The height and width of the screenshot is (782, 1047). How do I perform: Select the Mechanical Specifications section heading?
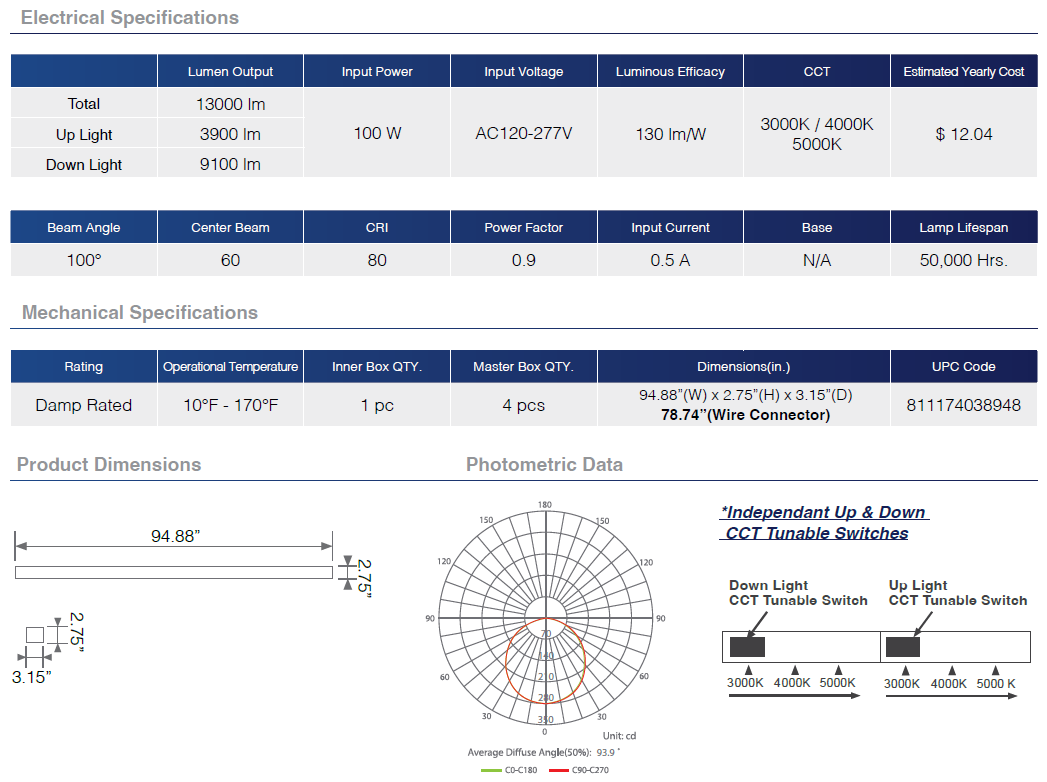click(140, 313)
